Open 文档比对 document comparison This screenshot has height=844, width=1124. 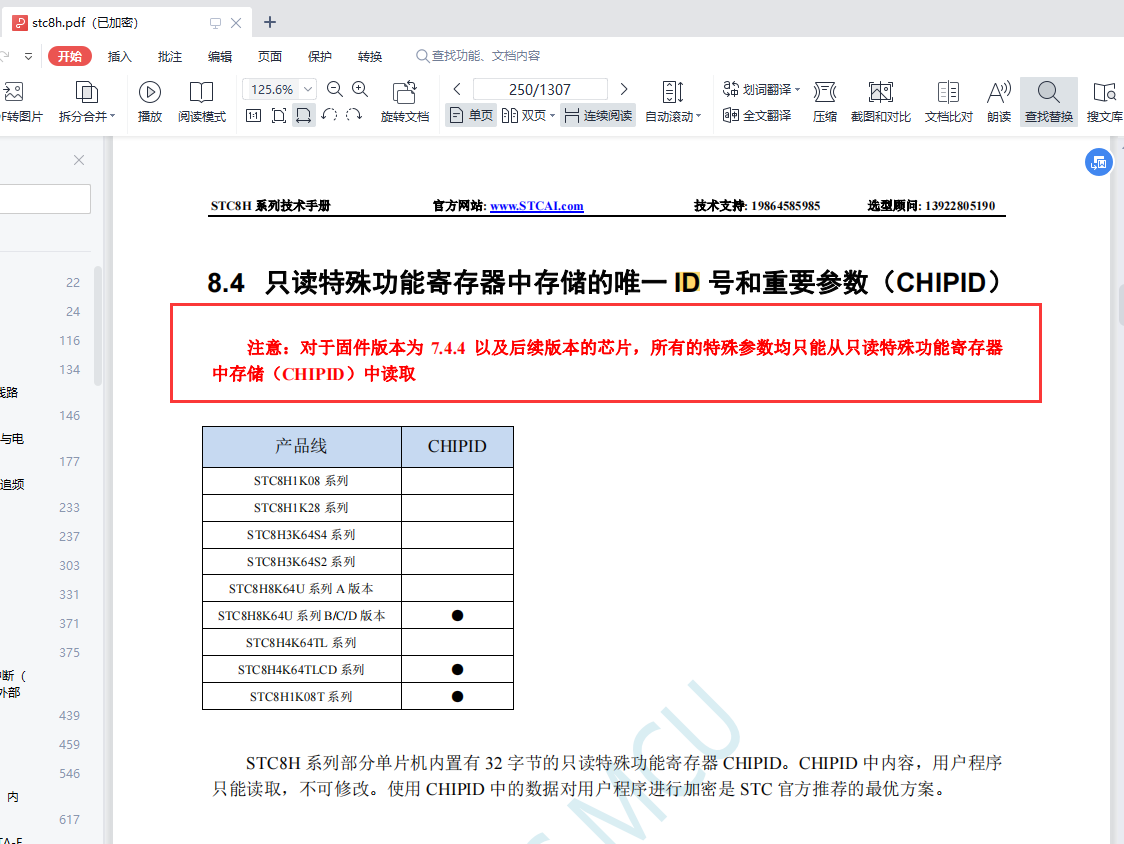click(948, 101)
